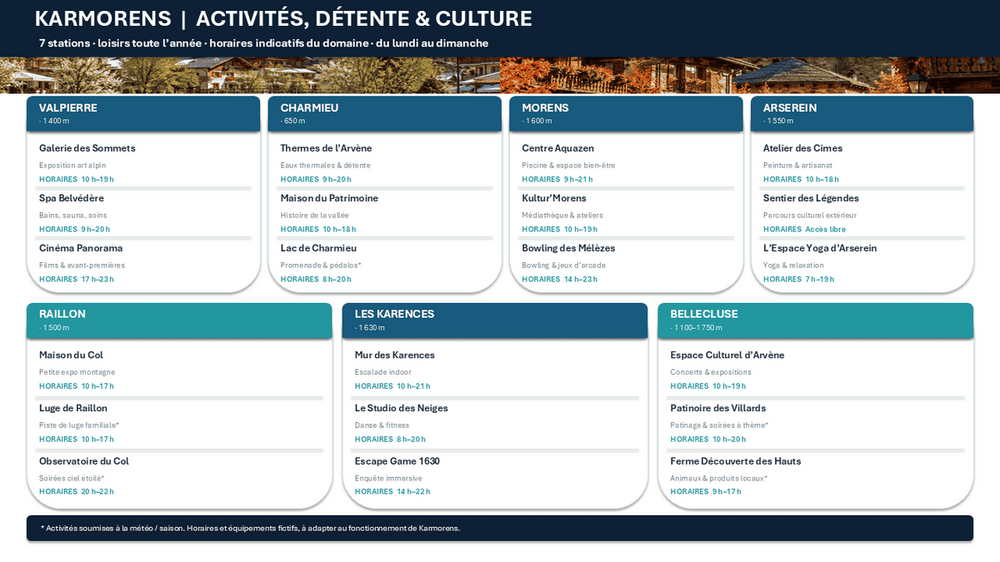
Task: Click 'Danse & fitness' description
Action: pyautogui.click(x=382, y=425)
